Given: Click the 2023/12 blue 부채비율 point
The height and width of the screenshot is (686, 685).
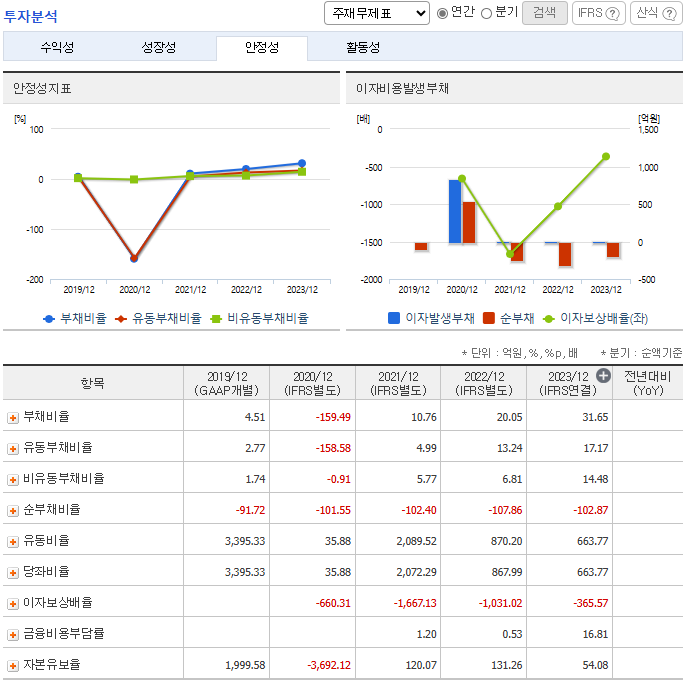Looking at the screenshot, I should (302, 163).
